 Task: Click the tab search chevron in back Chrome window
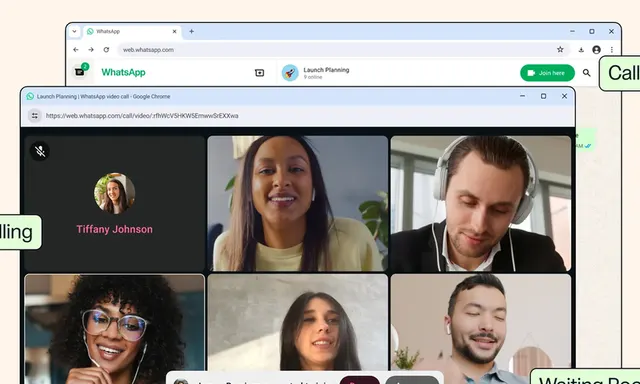[x=74, y=31]
